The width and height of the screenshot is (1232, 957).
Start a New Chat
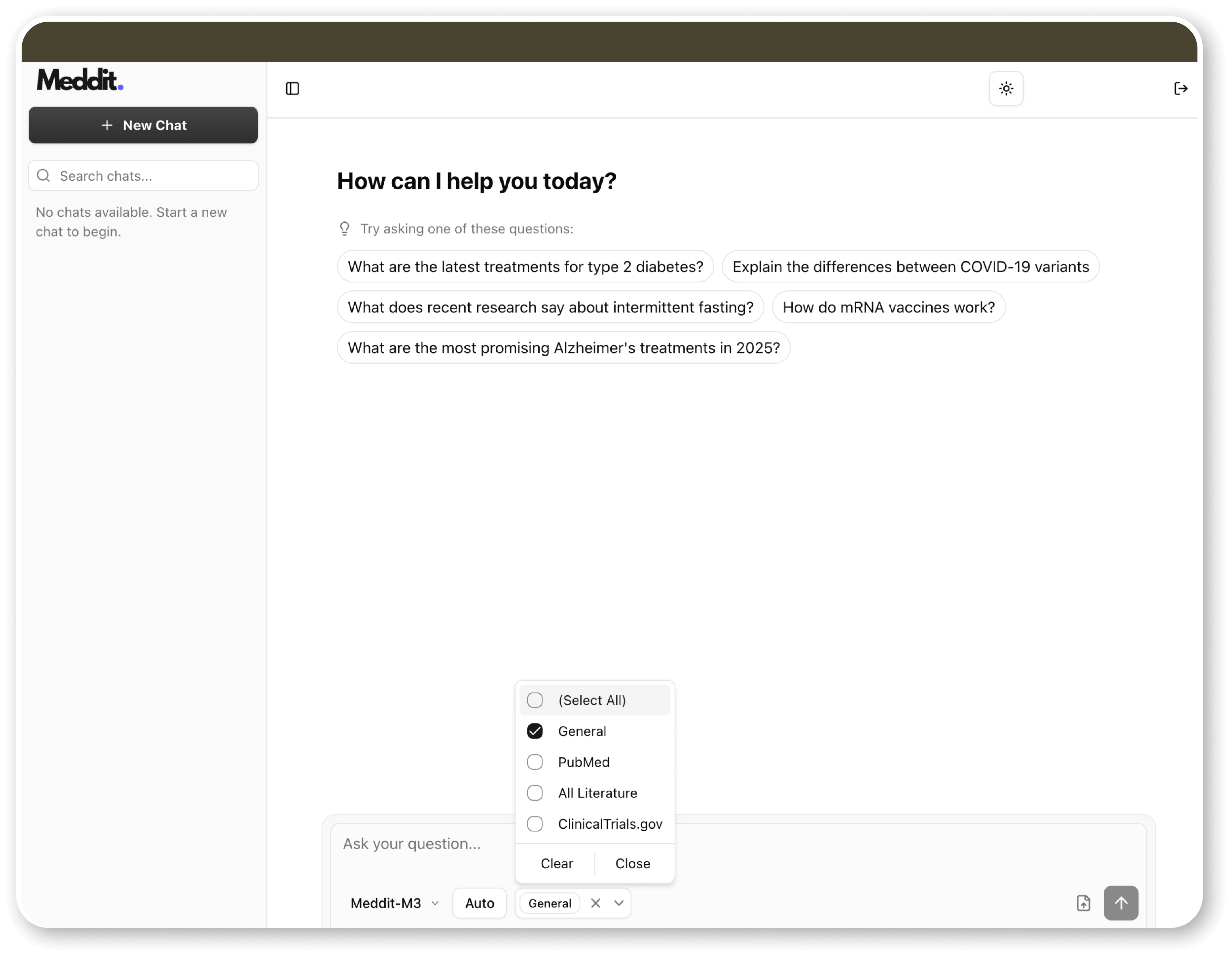coord(143,125)
